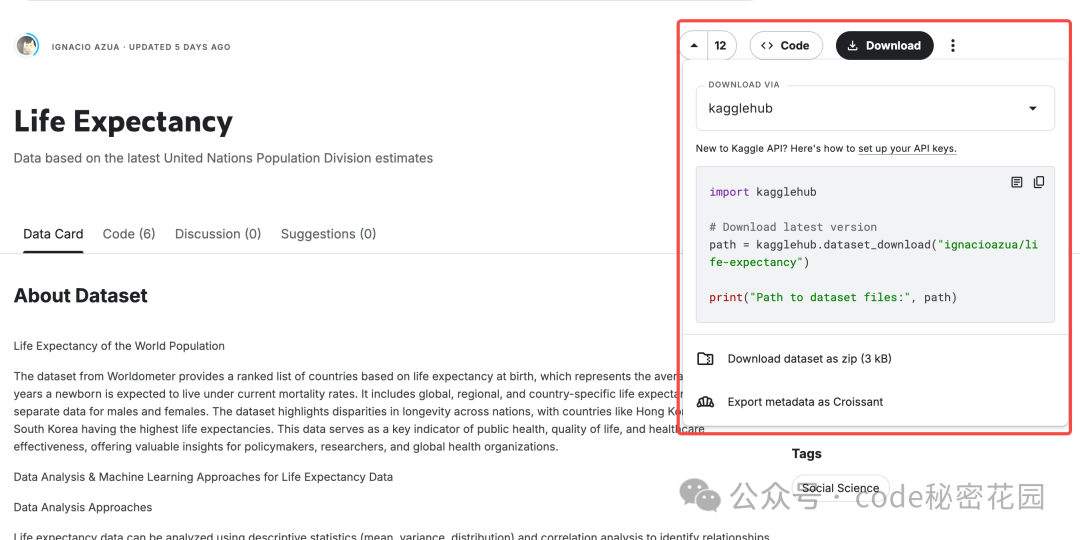Follow the set up your API keys link
The width and height of the screenshot is (1080, 540).
[907, 149]
